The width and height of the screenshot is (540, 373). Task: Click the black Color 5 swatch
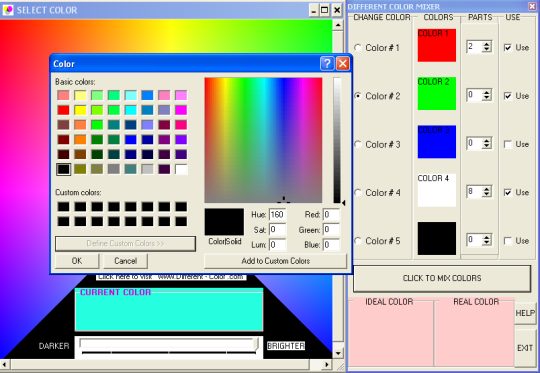pos(437,238)
